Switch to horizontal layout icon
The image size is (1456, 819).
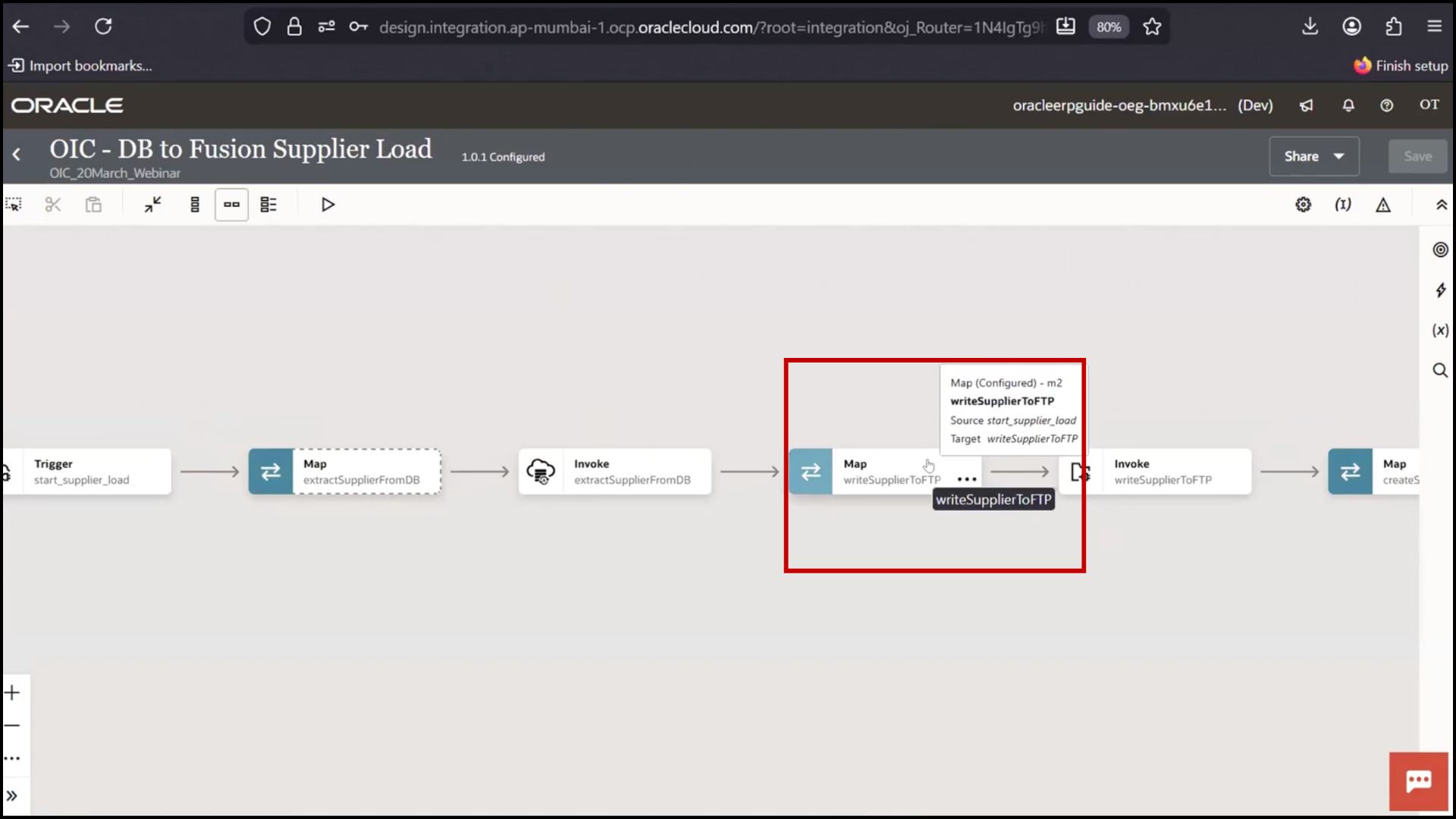pyautogui.click(x=231, y=205)
